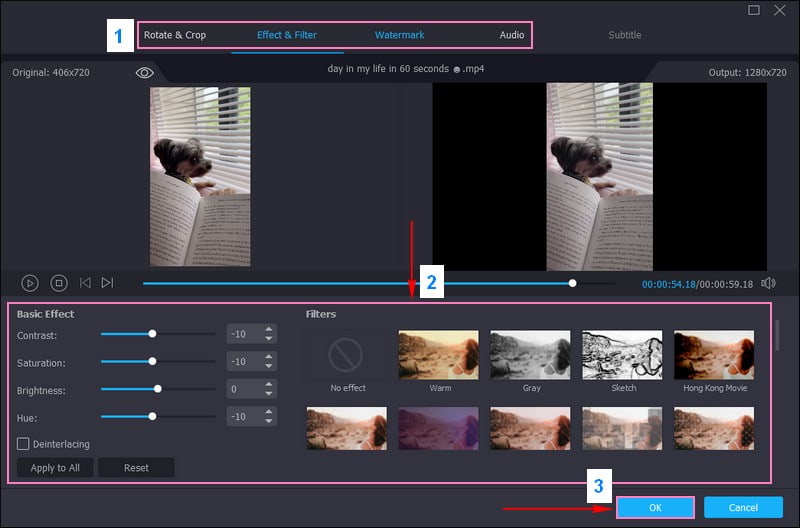The height and width of the screenshot is (528, 800).
Task: Jump to previous frame
Action: (85, 283)
